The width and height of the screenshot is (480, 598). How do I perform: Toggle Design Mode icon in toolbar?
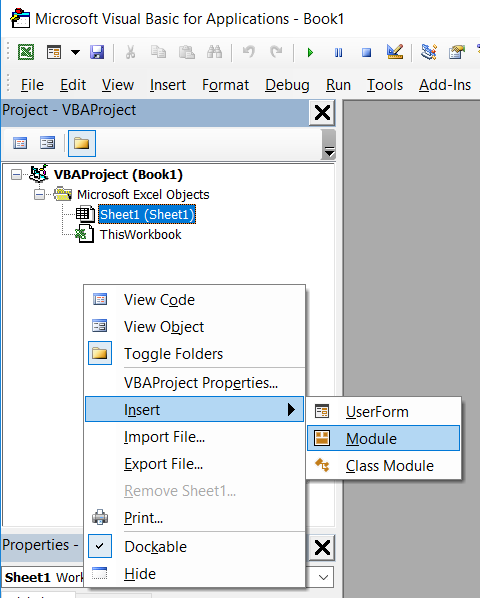click(395, 52)
